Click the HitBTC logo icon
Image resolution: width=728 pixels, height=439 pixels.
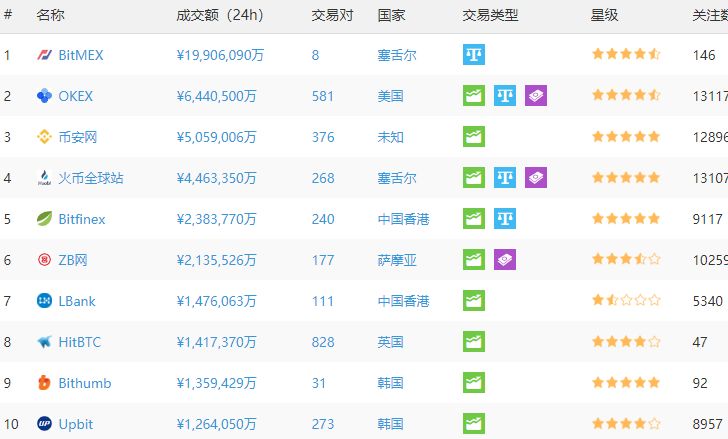click(x=44, y=342)
